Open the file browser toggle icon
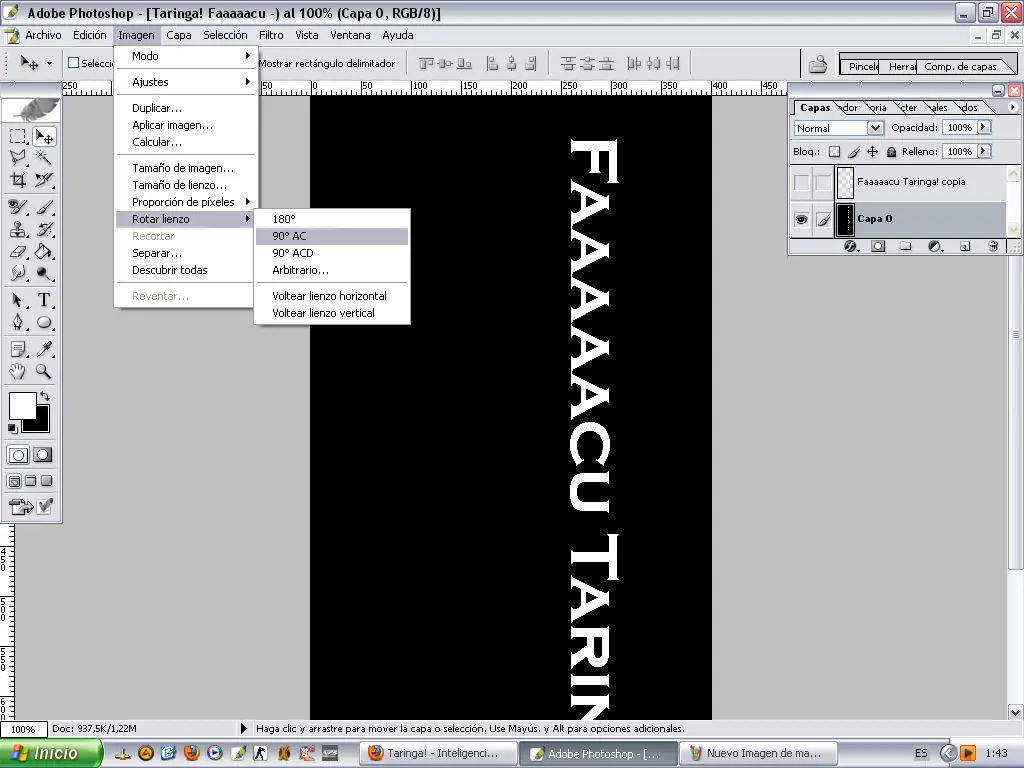 coord(818,64)
